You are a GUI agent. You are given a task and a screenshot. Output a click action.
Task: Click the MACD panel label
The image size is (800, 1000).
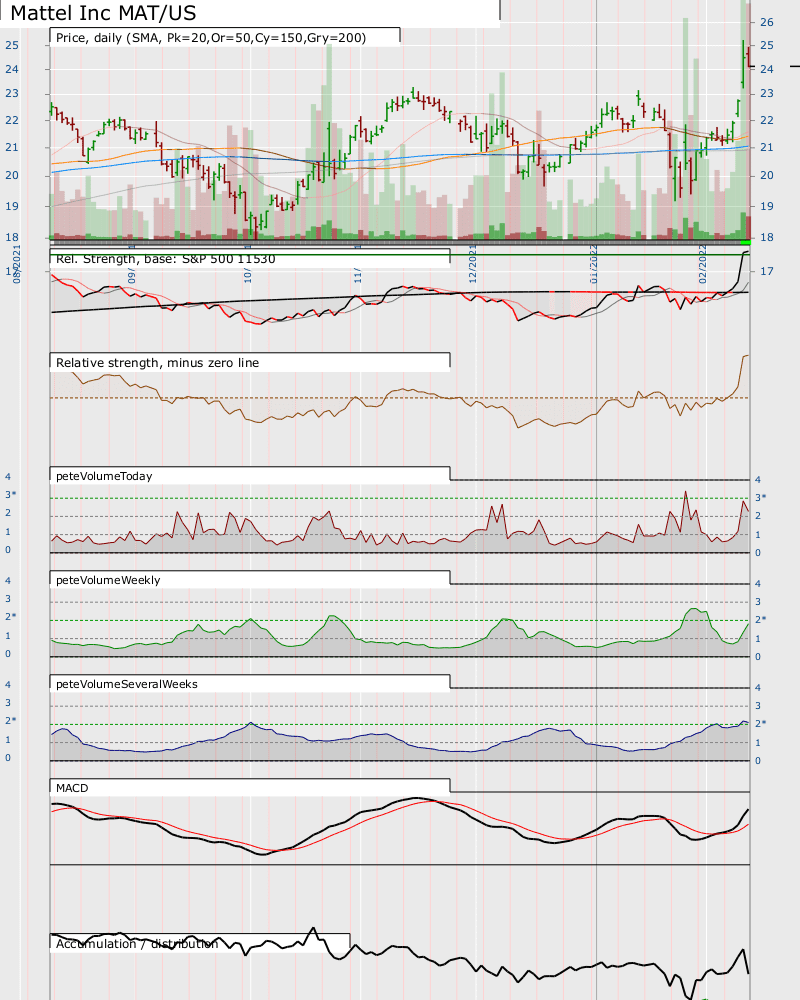[72, 788]
